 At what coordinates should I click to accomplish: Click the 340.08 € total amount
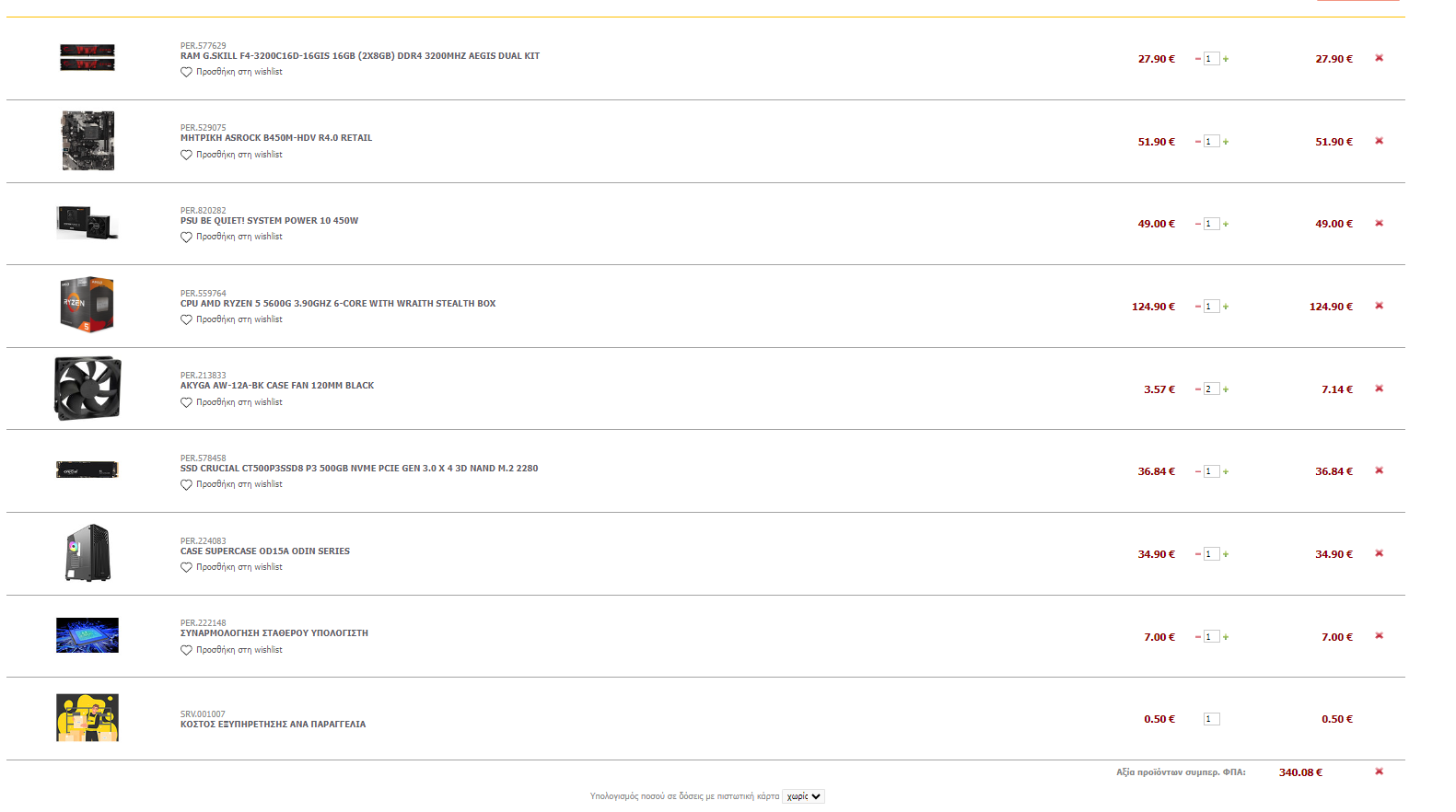click(1300, 772)
